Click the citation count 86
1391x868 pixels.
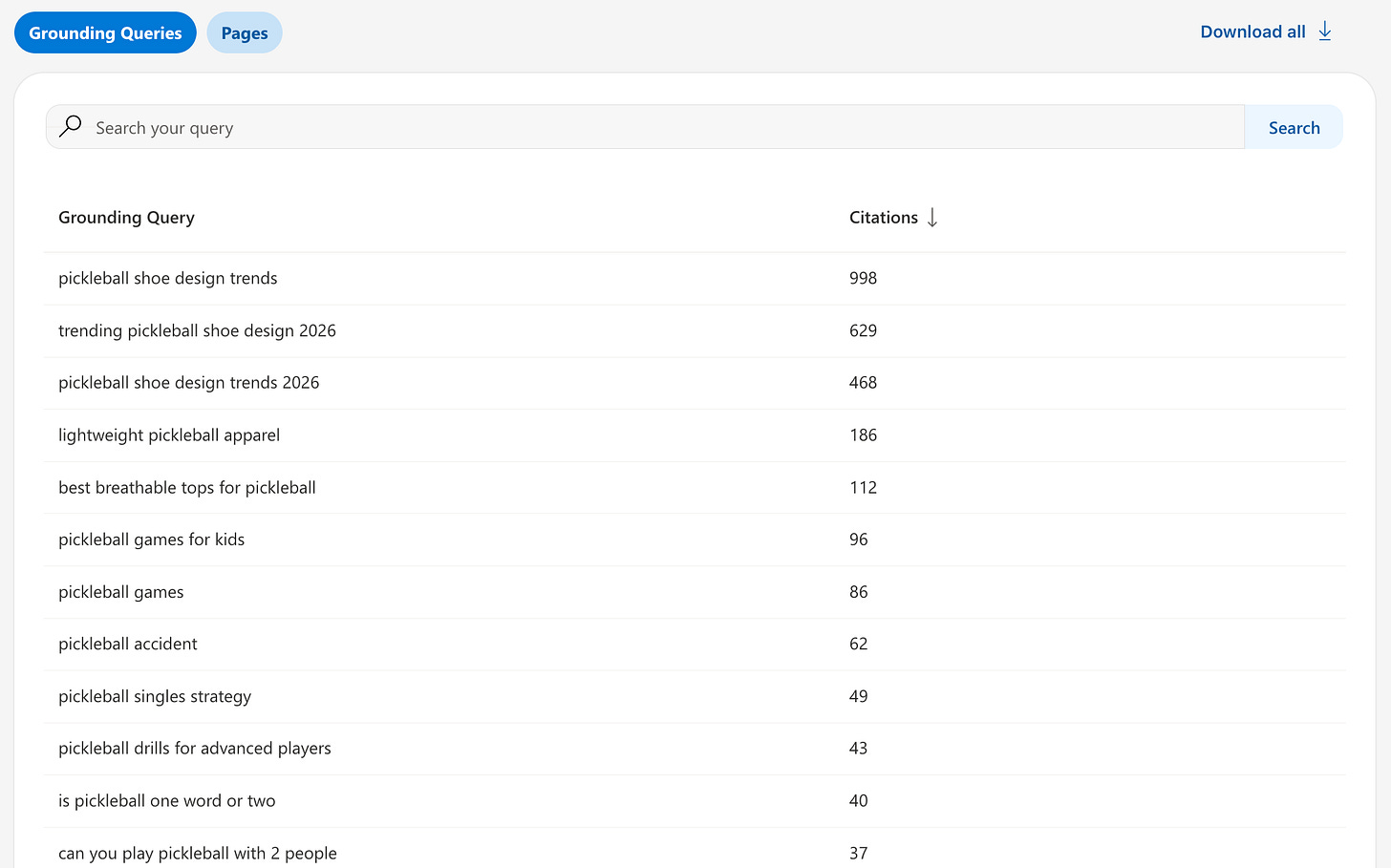pyautogui.click(x=858, y=592)
